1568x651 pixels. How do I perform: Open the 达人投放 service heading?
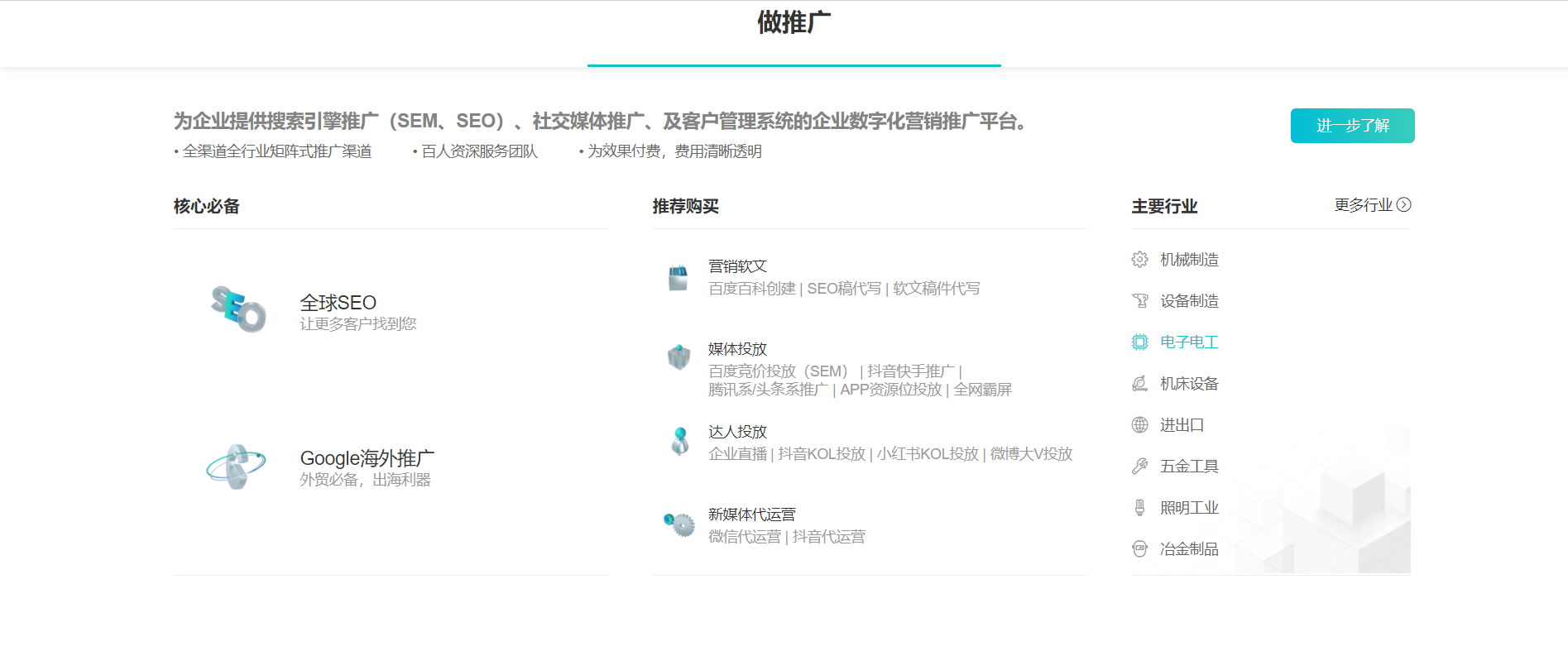pyautogui.click(x=737, y=432)
